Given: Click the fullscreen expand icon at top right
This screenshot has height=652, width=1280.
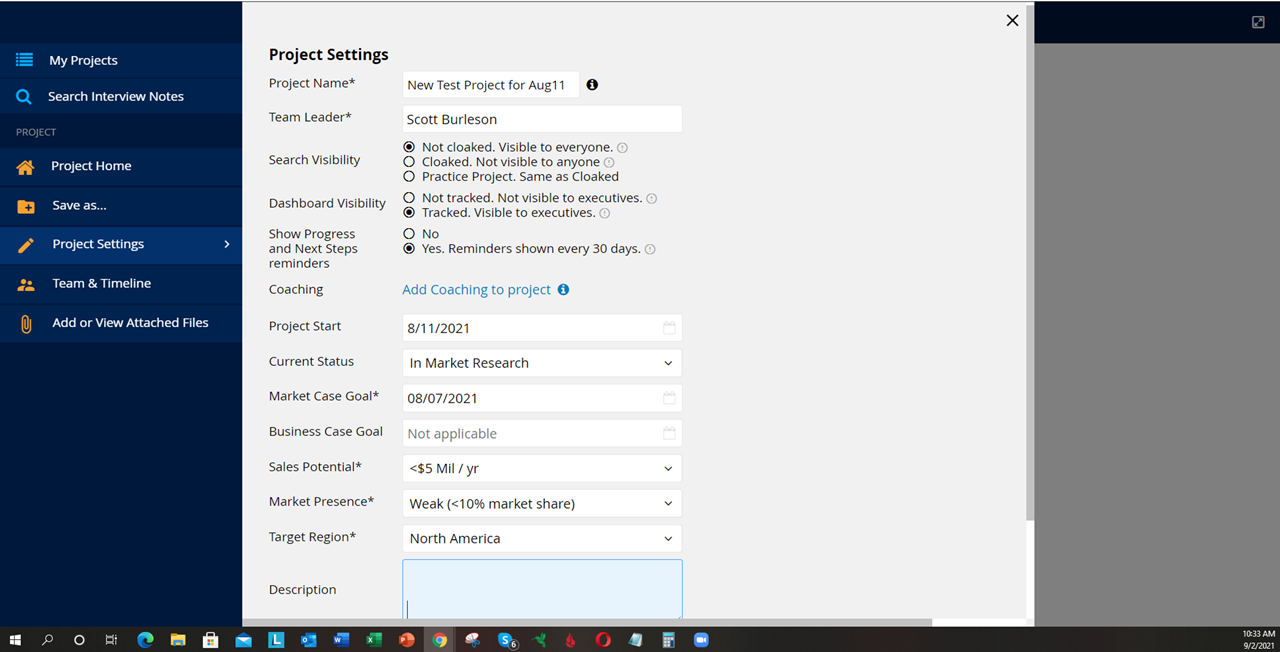Looking at the screenshot, I should tap(1258, 22).
